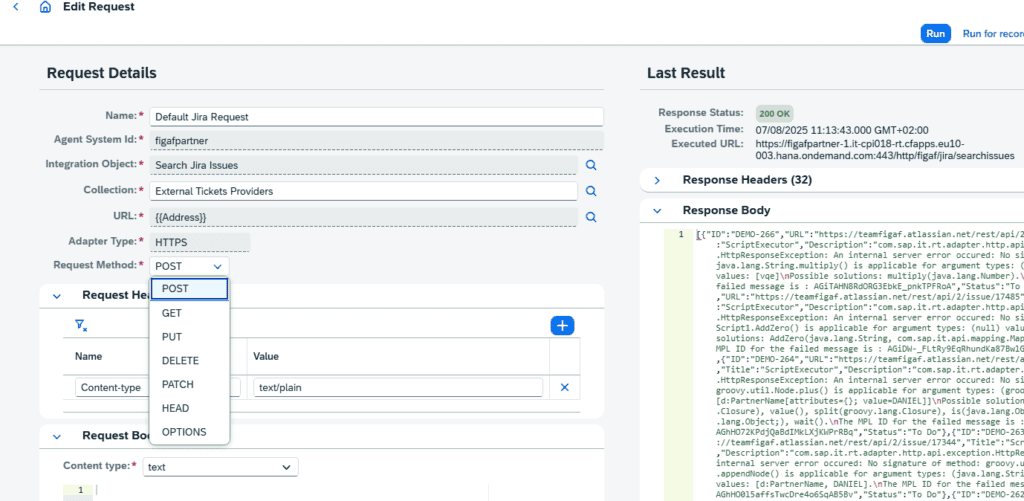
Task: Go back using the top-left arrow
Action: 16,7
